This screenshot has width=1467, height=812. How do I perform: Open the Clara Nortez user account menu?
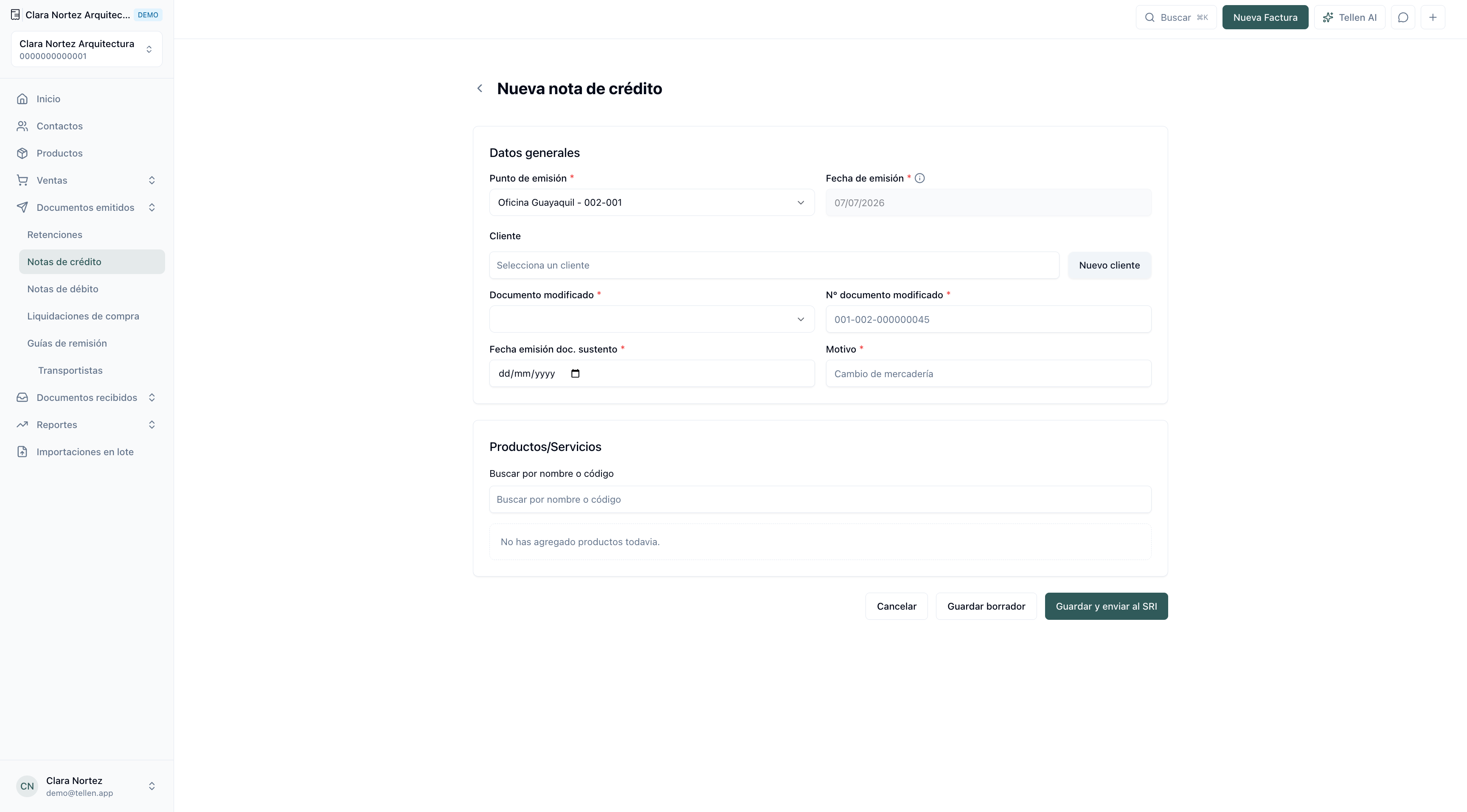click(x=87, y=787)
